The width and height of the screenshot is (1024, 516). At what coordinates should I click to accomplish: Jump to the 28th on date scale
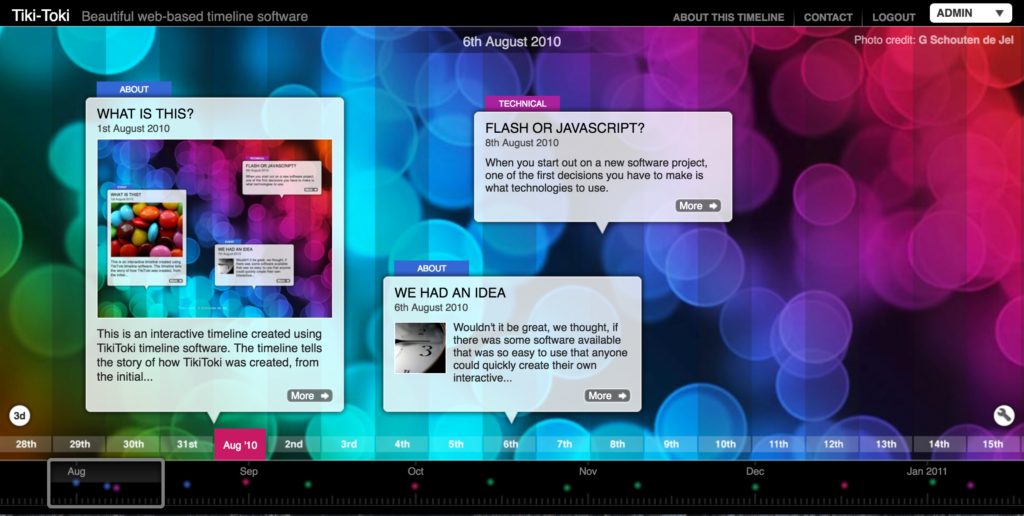26,444
